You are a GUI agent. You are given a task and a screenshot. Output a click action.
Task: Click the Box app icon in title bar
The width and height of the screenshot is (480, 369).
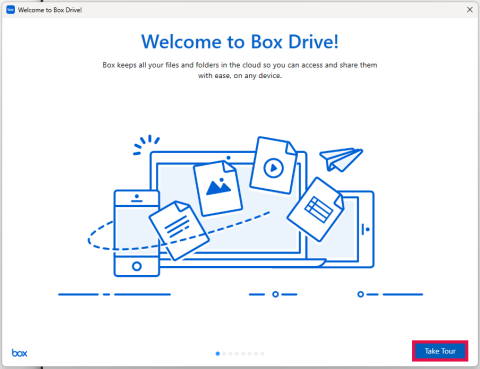point(11,10)
